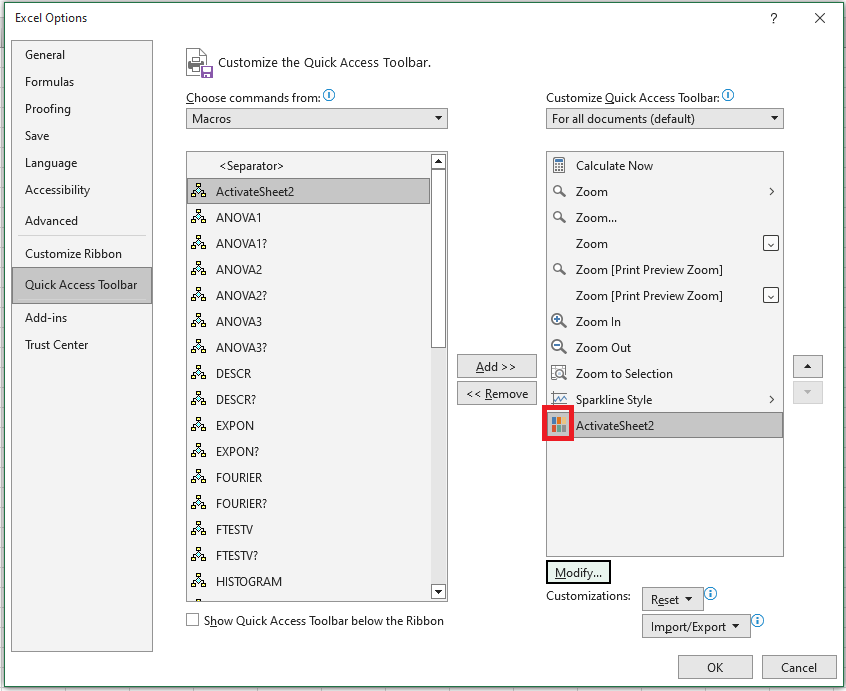Open the Choose commands from Macros dropdown
Screen dimensions: 846x691
[x=317, y=119]
